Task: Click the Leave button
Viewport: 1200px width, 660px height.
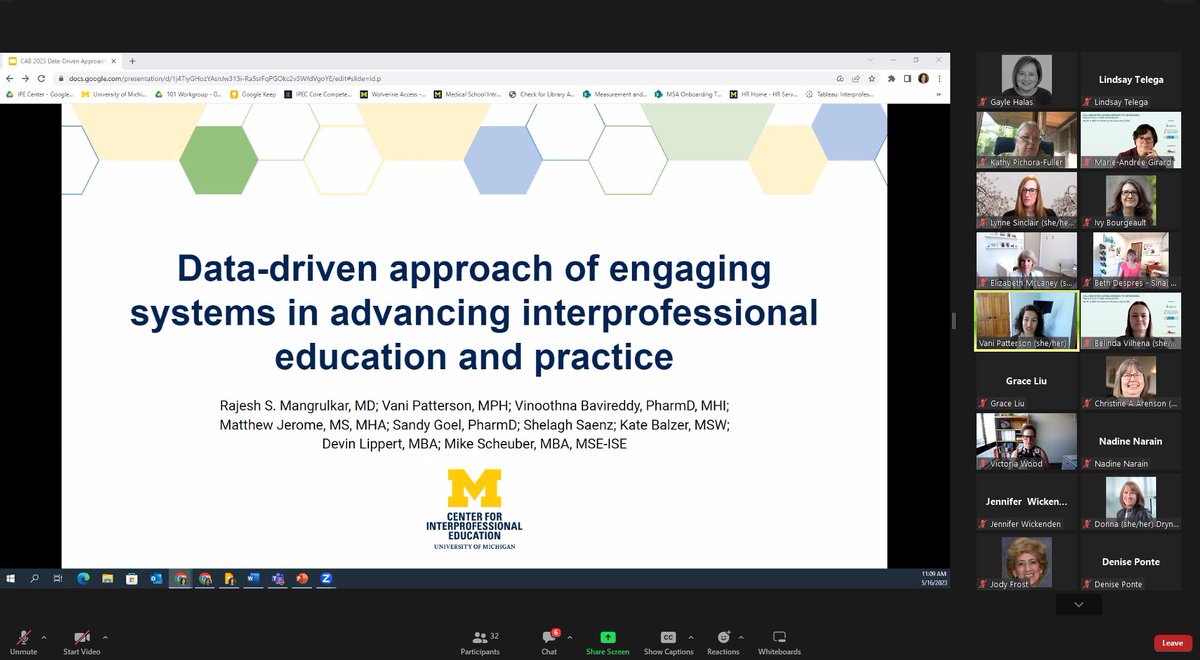Action: [x=1171, y=643]
